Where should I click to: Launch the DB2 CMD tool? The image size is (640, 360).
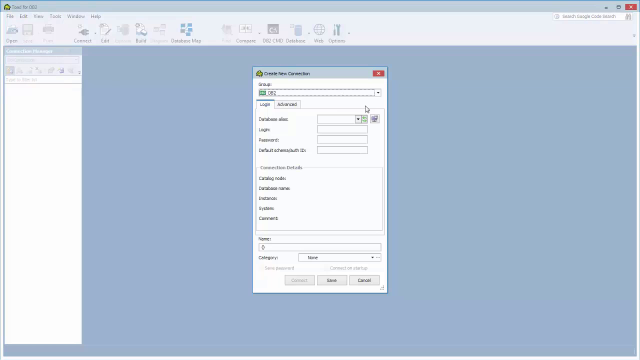(273, 33)
